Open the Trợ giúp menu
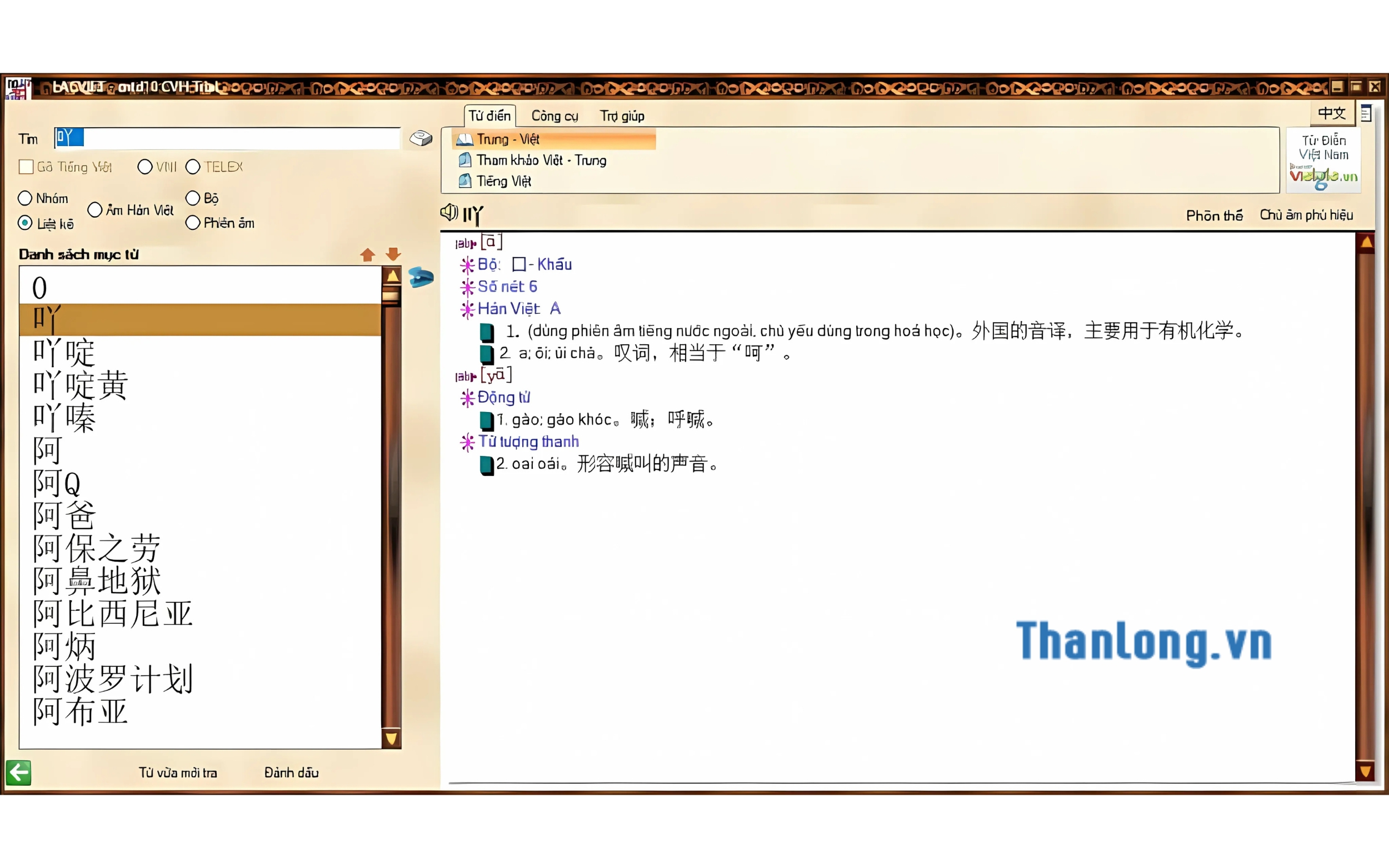 (622, 116)
